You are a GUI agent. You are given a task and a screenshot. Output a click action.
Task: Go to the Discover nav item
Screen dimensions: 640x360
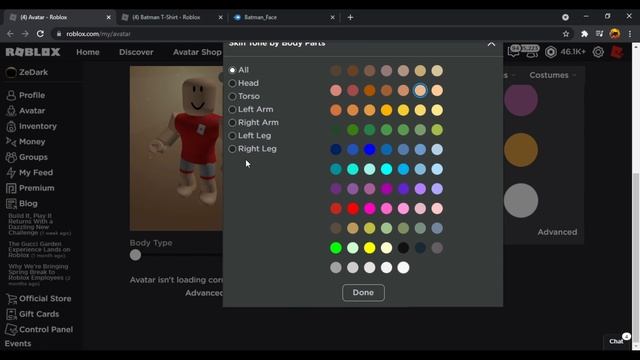pos(136,52)
